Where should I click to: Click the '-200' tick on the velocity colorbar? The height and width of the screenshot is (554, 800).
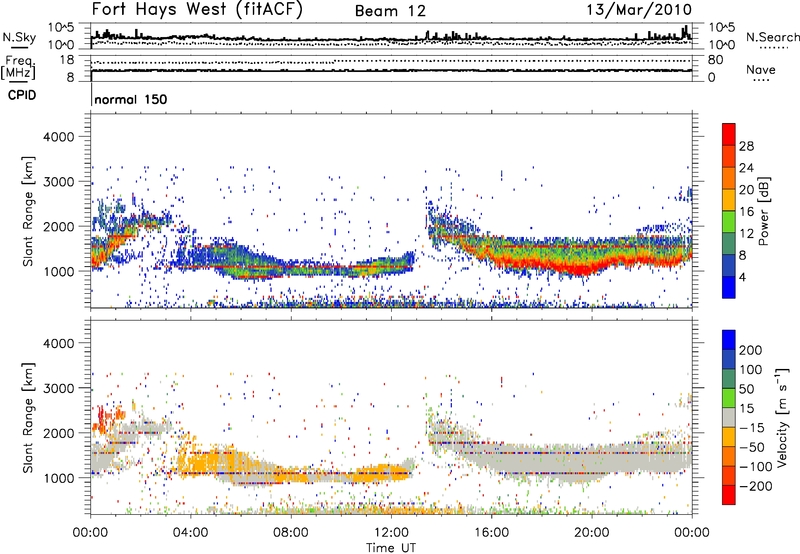(x=756, y=486)
